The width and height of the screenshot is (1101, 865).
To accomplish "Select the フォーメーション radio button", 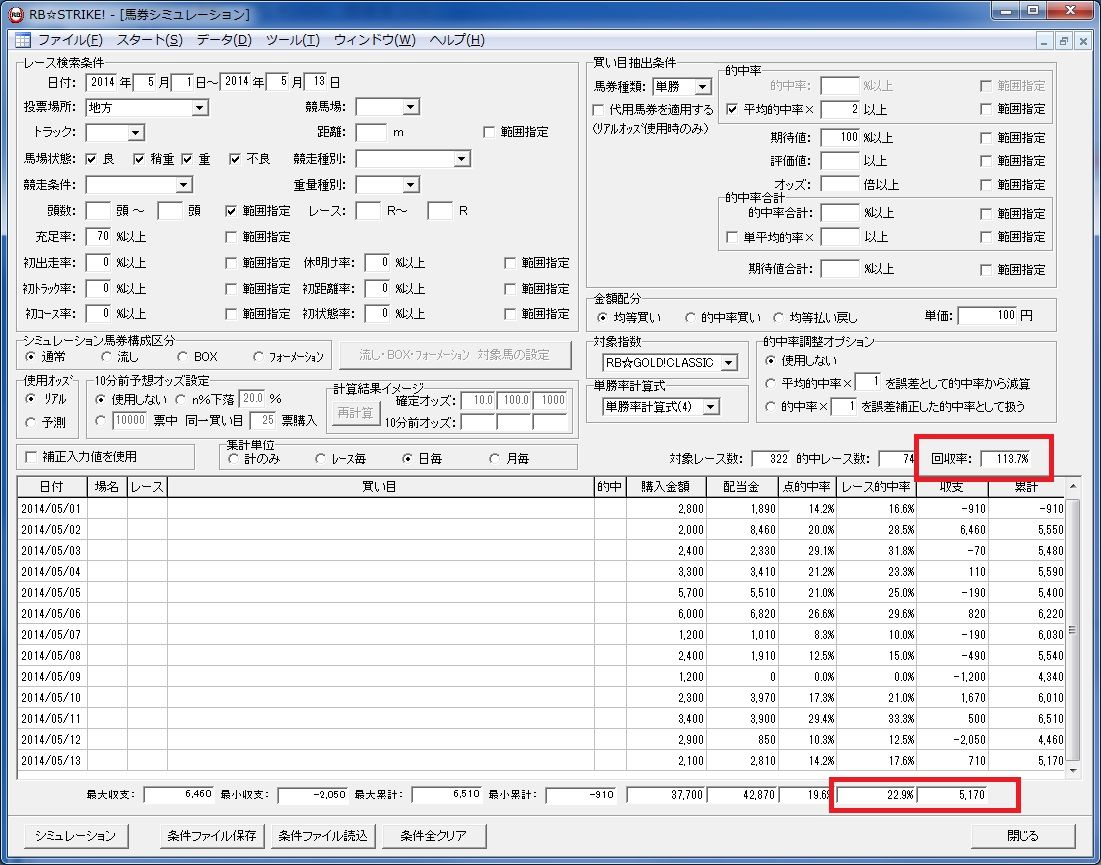I will click(x=258, y=357).
